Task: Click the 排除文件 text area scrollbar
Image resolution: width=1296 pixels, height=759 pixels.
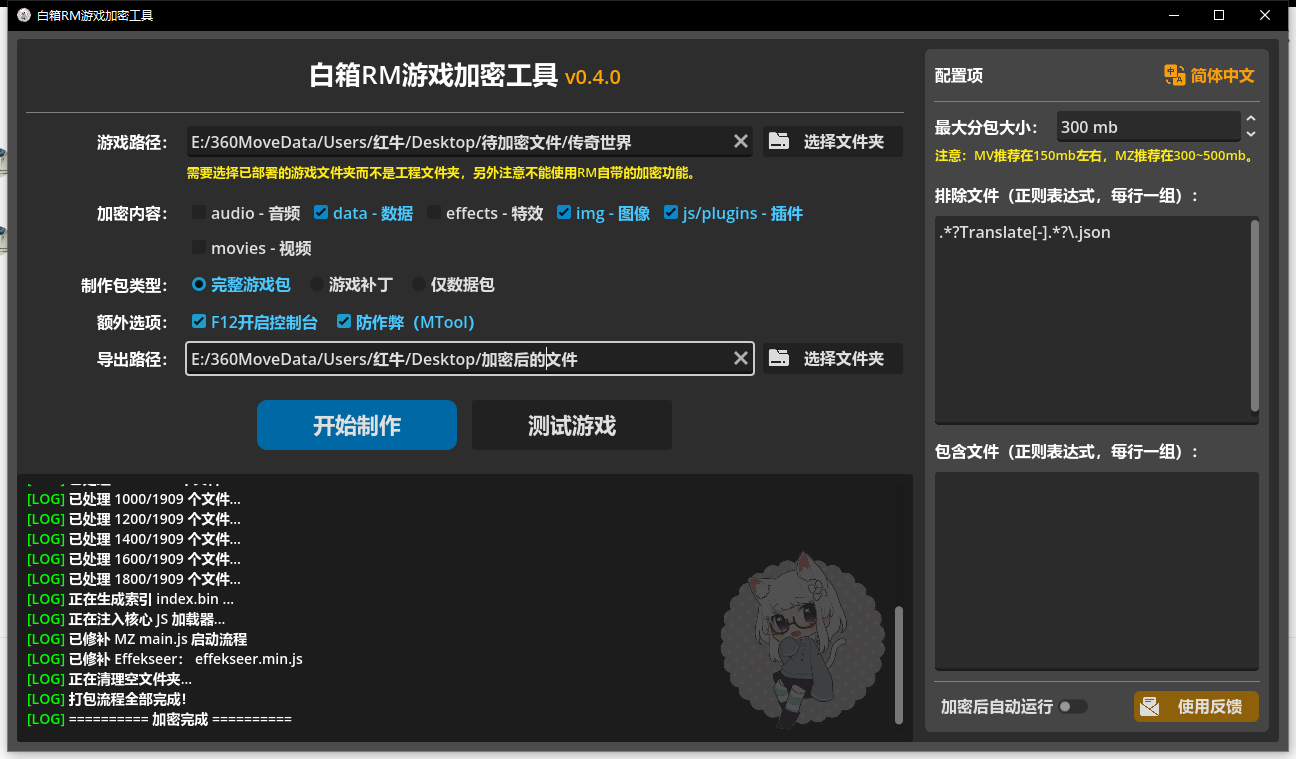Action: tap(1255, 316)
